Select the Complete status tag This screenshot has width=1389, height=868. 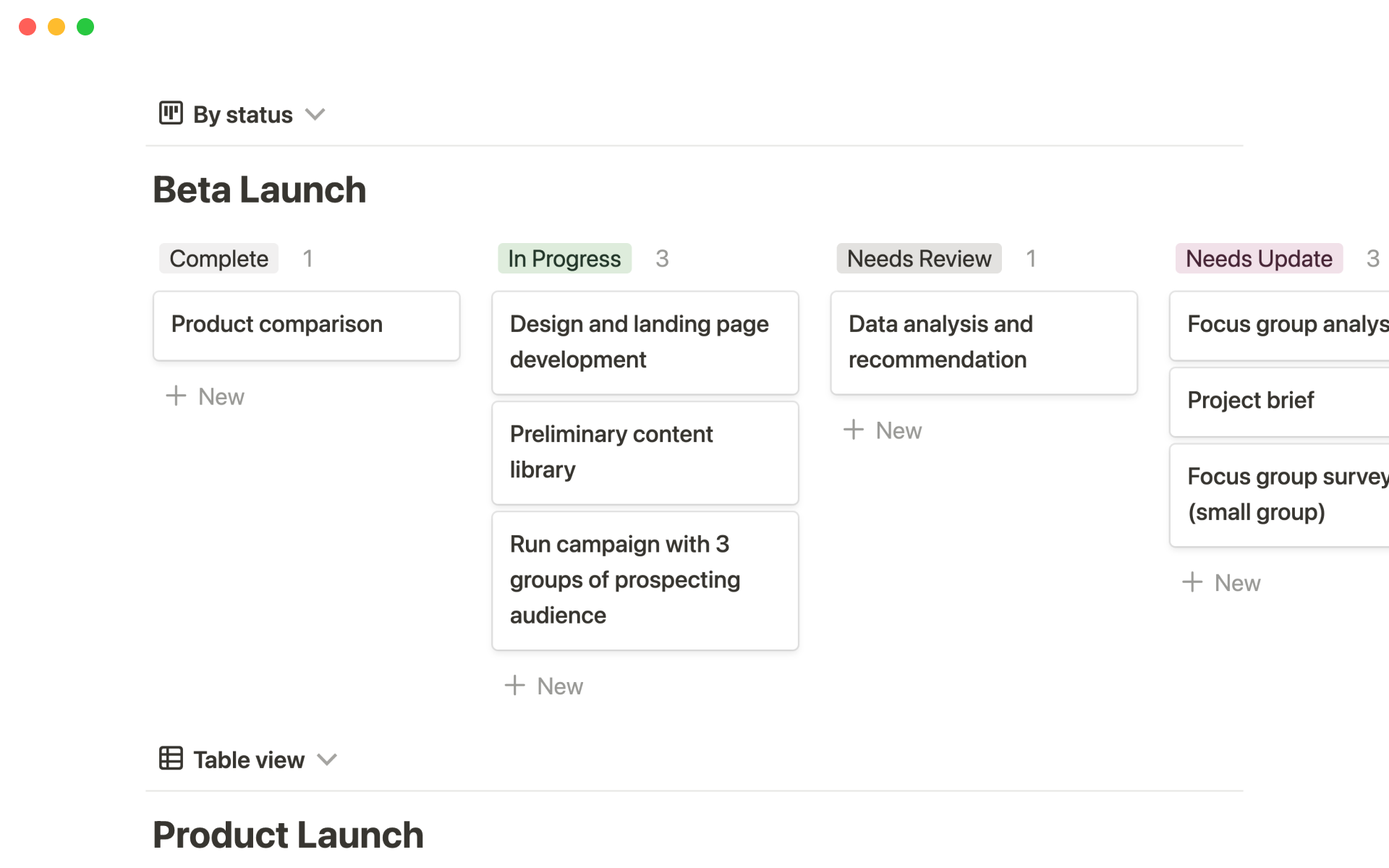(218, 258)
